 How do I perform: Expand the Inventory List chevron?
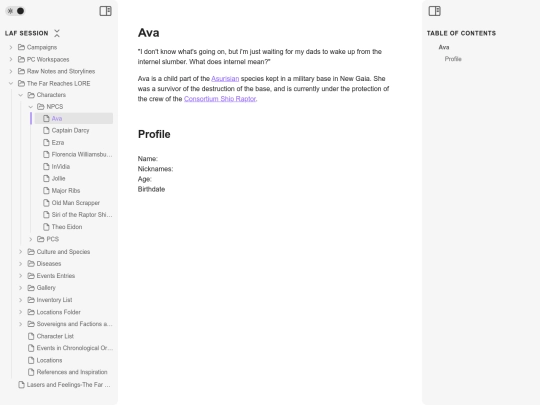click(21, 300)
